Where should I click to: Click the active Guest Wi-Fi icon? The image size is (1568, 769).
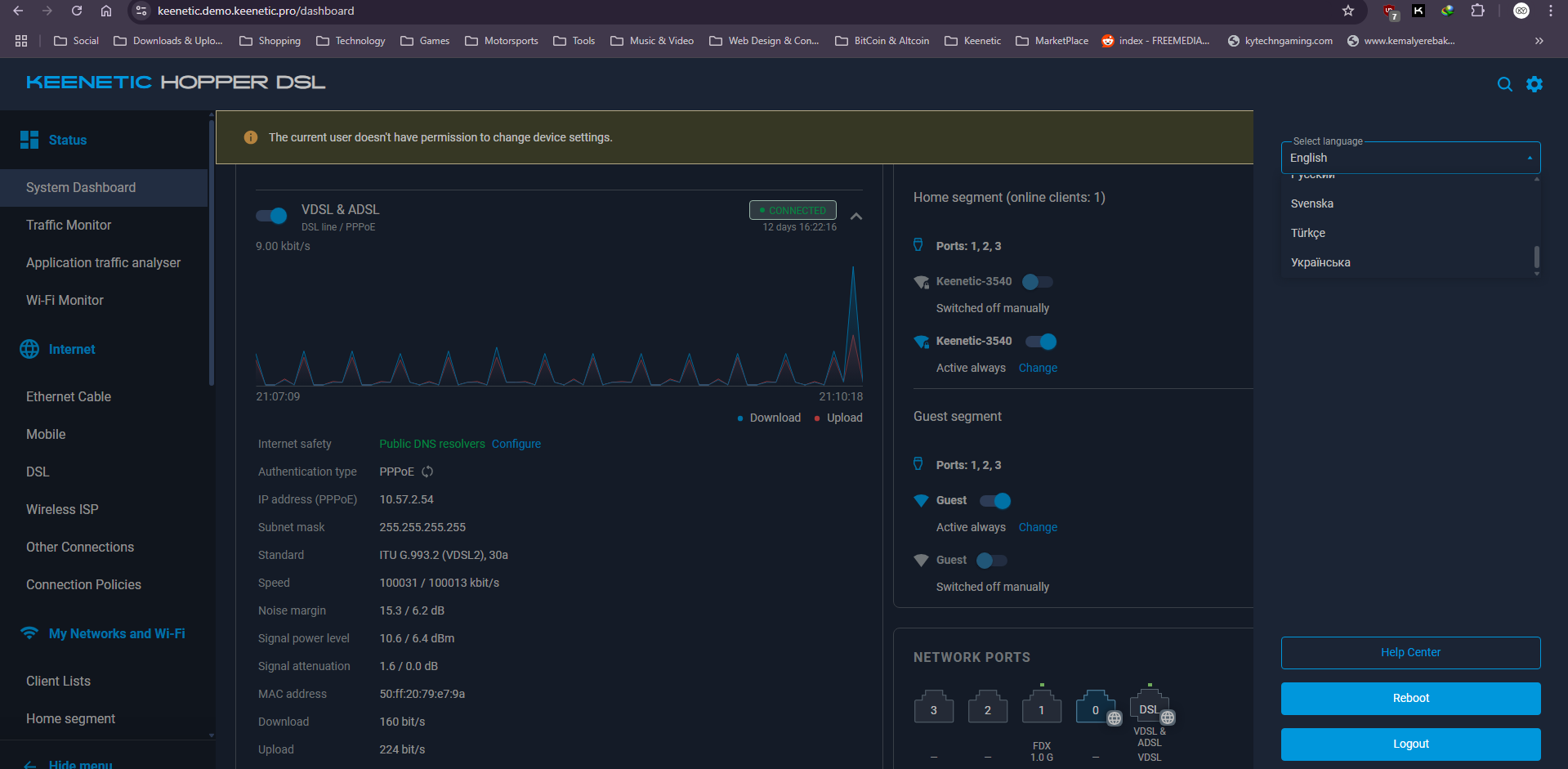(x=921, y=500)
